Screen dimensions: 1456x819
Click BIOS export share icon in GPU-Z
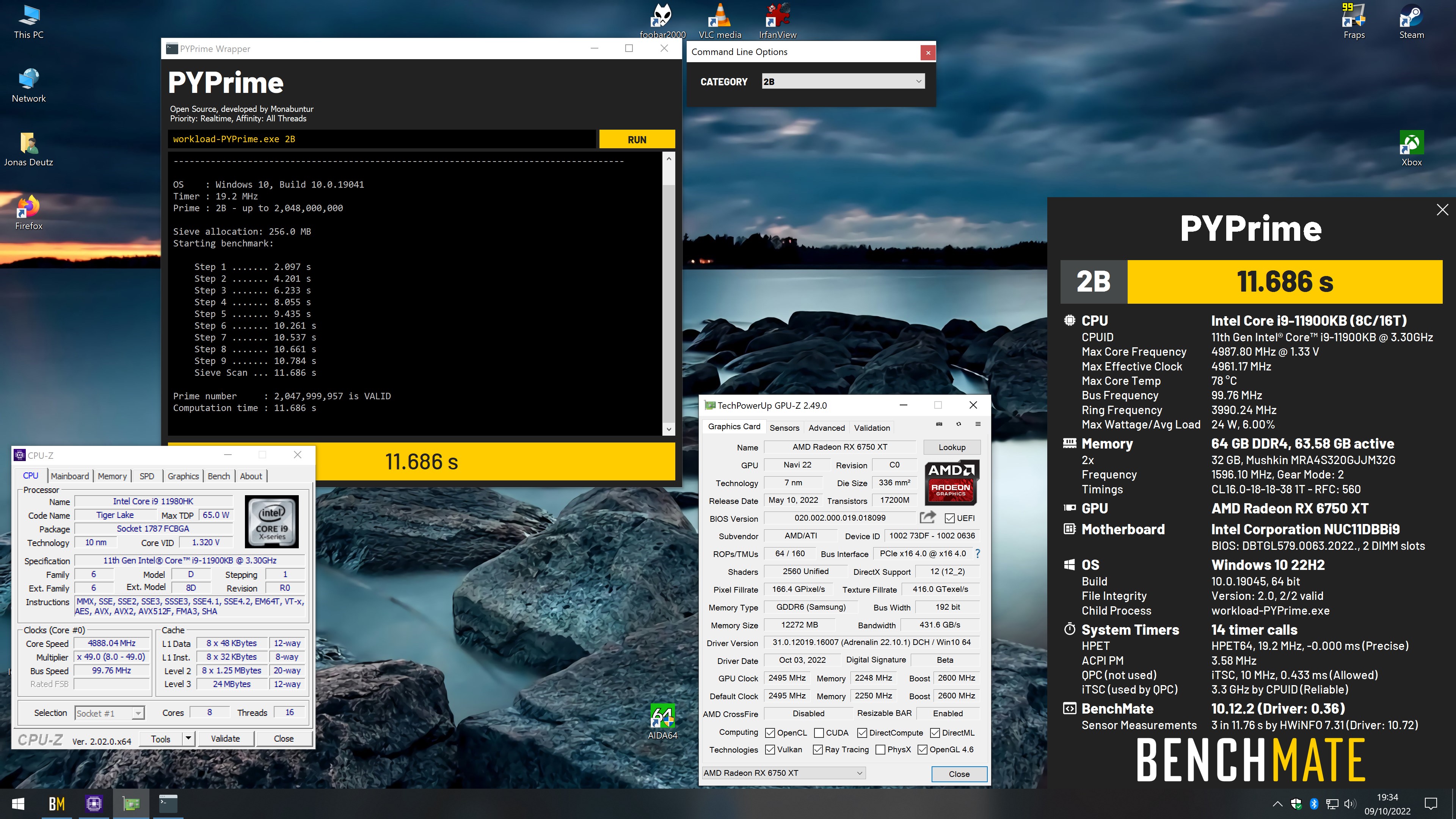pos(927,517)
